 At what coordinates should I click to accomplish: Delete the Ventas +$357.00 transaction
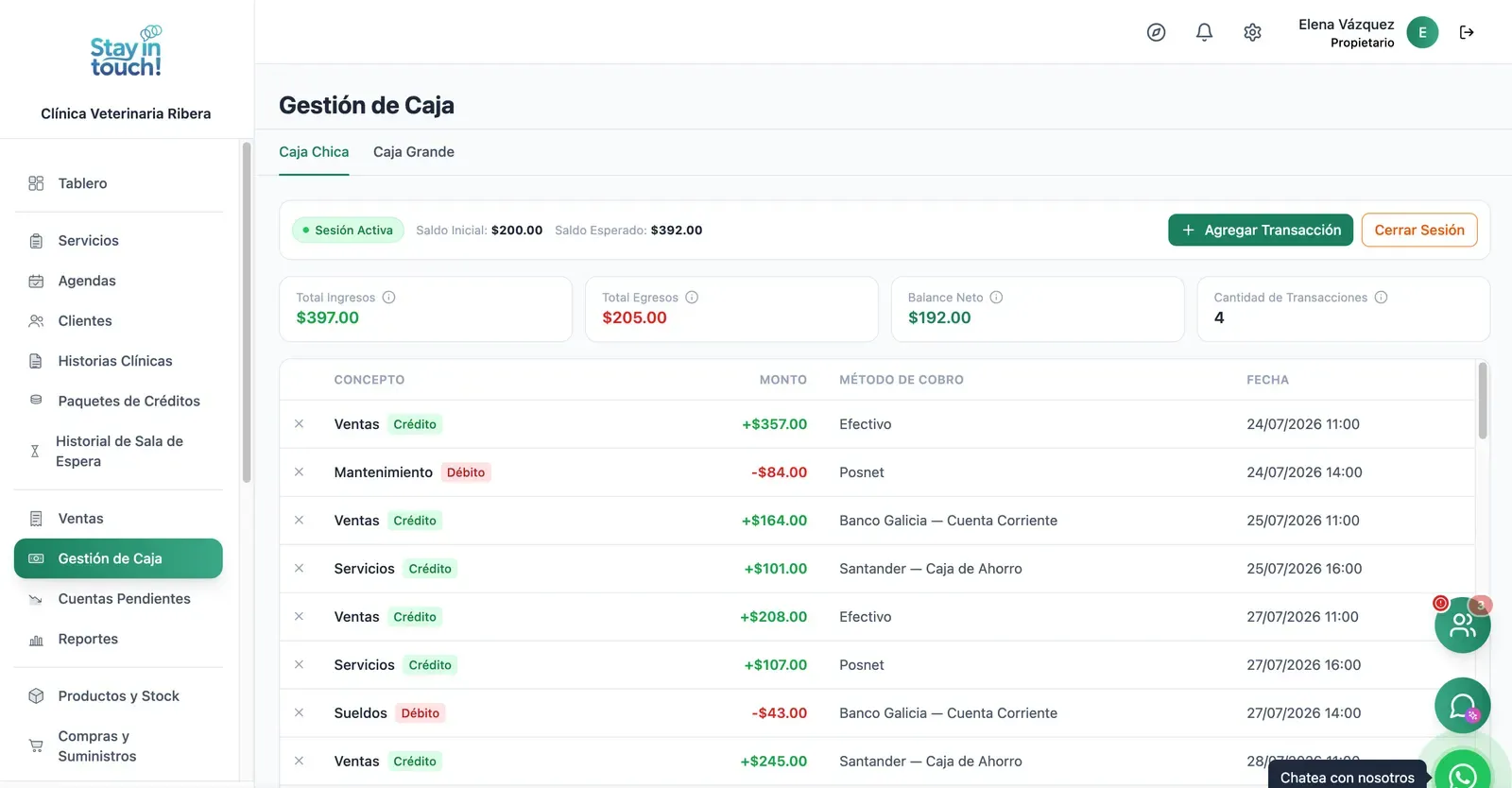(299, 424)
